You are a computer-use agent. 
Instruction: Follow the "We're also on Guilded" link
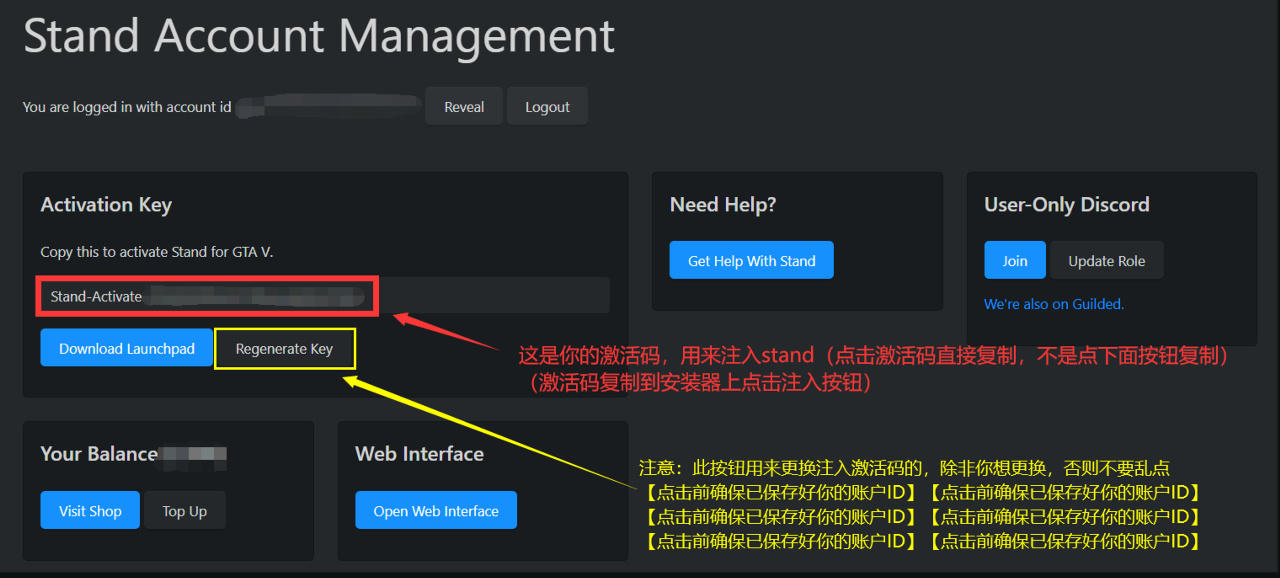(1054, 304)
